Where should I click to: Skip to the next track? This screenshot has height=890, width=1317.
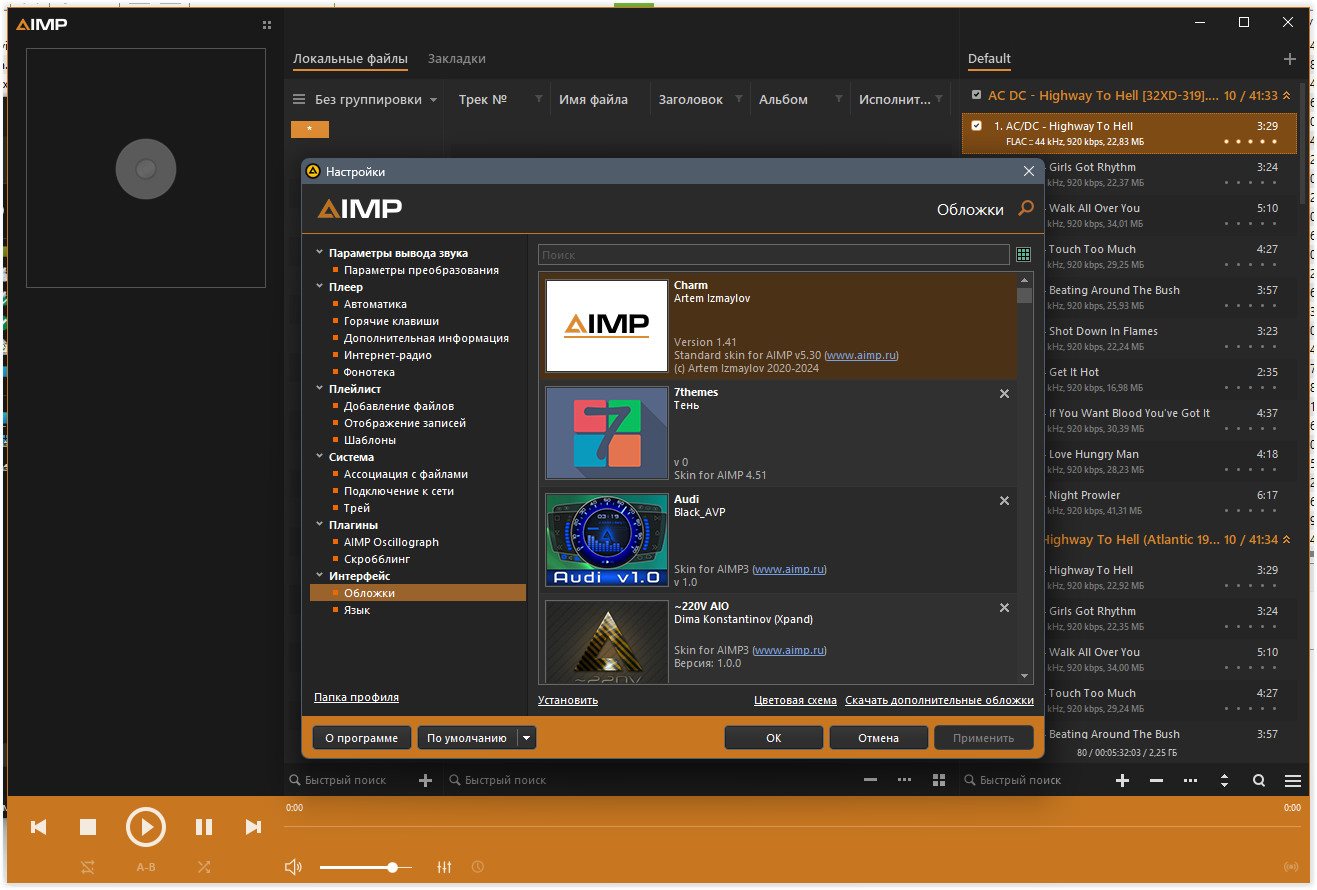253,827
